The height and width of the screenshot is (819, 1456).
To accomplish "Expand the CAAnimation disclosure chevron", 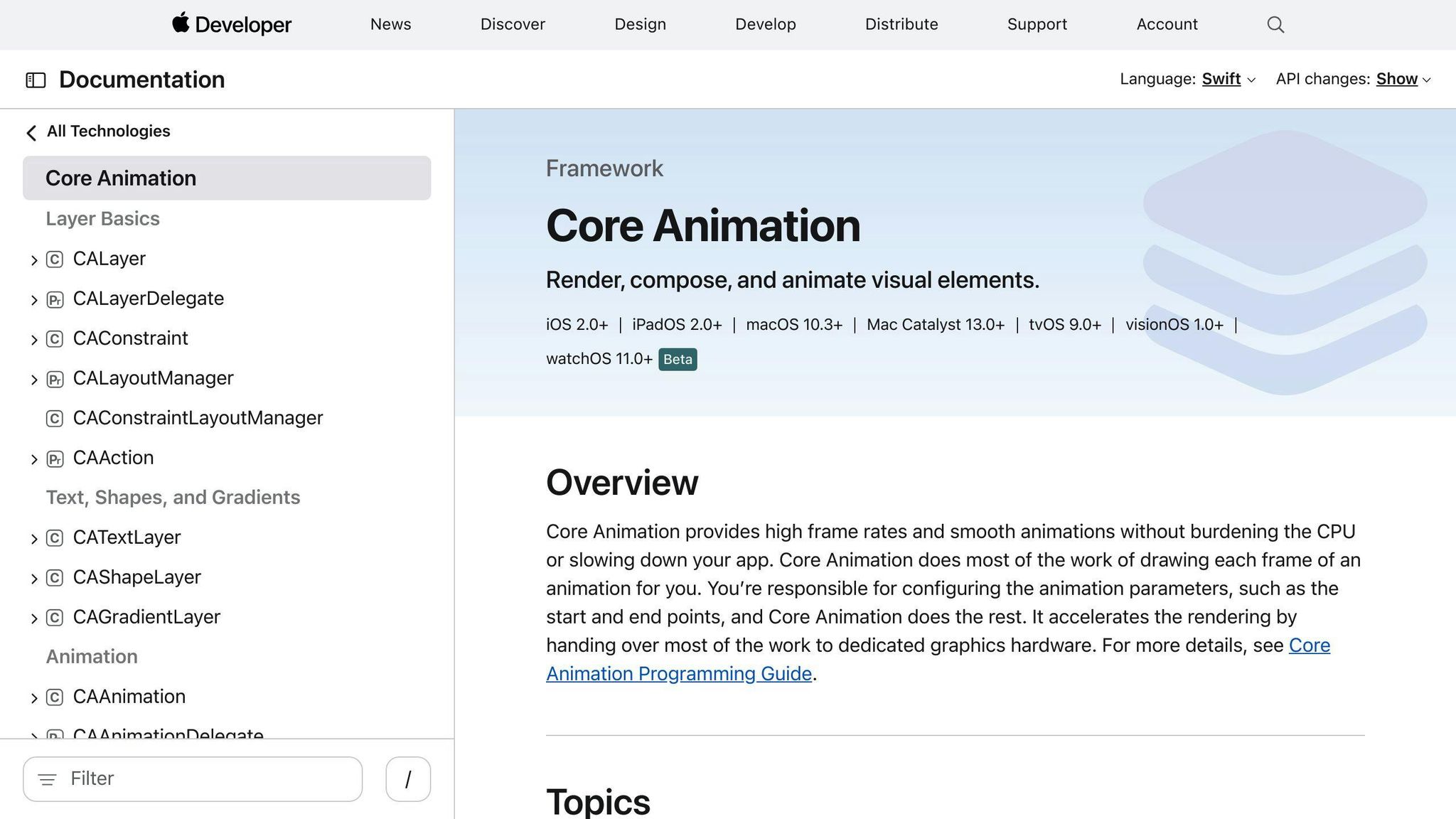I will (x=34, y=697).
